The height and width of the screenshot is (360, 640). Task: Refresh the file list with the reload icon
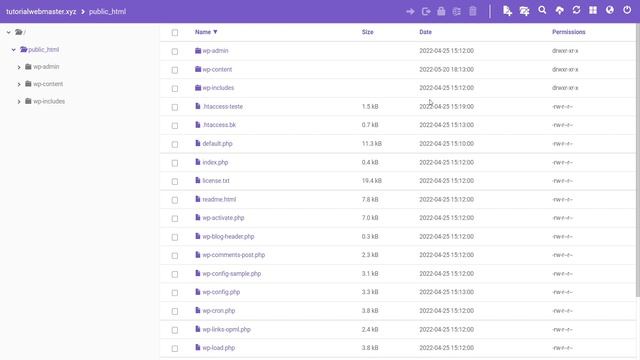pos(576,10)
